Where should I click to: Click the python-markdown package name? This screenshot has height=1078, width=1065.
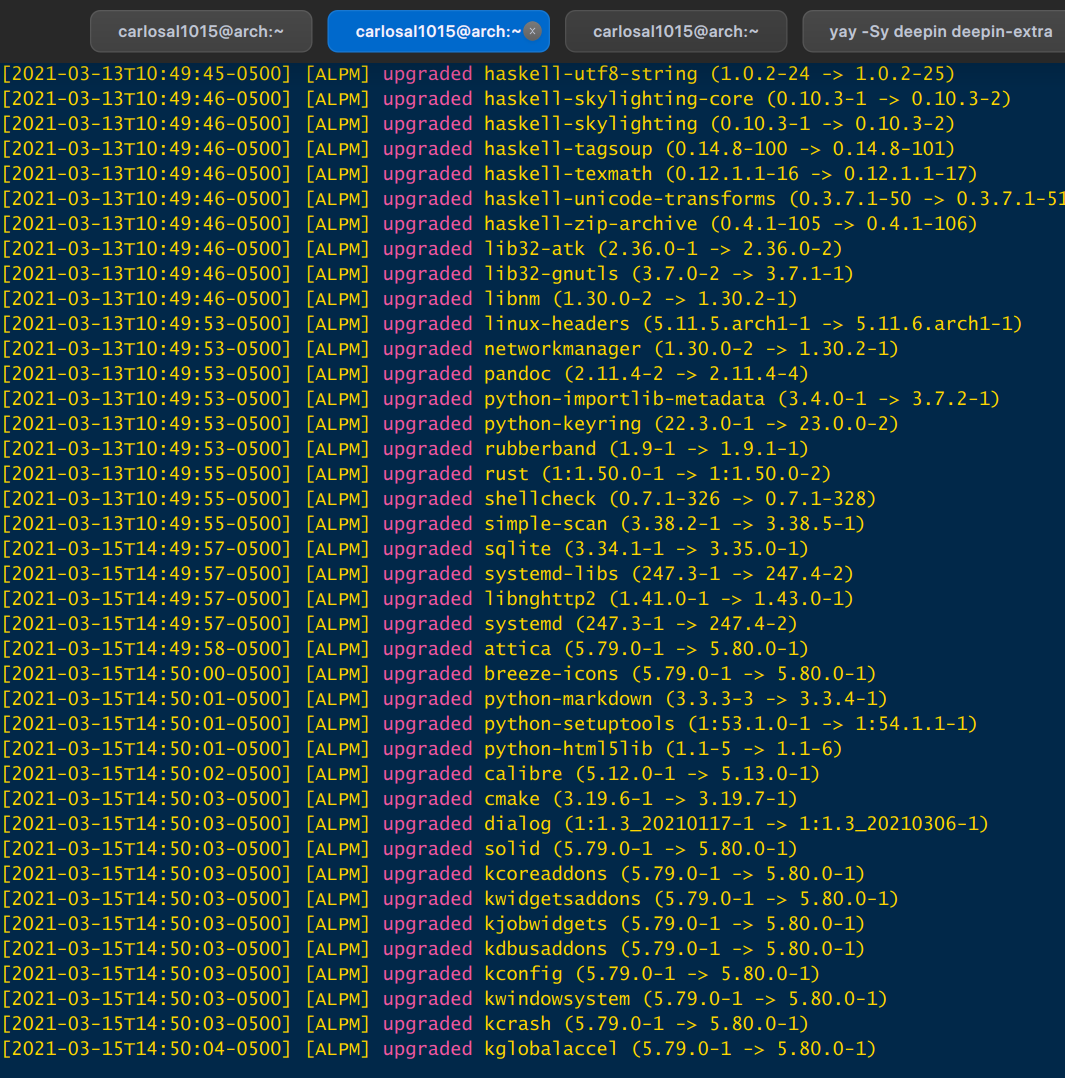tap(568, 699)
